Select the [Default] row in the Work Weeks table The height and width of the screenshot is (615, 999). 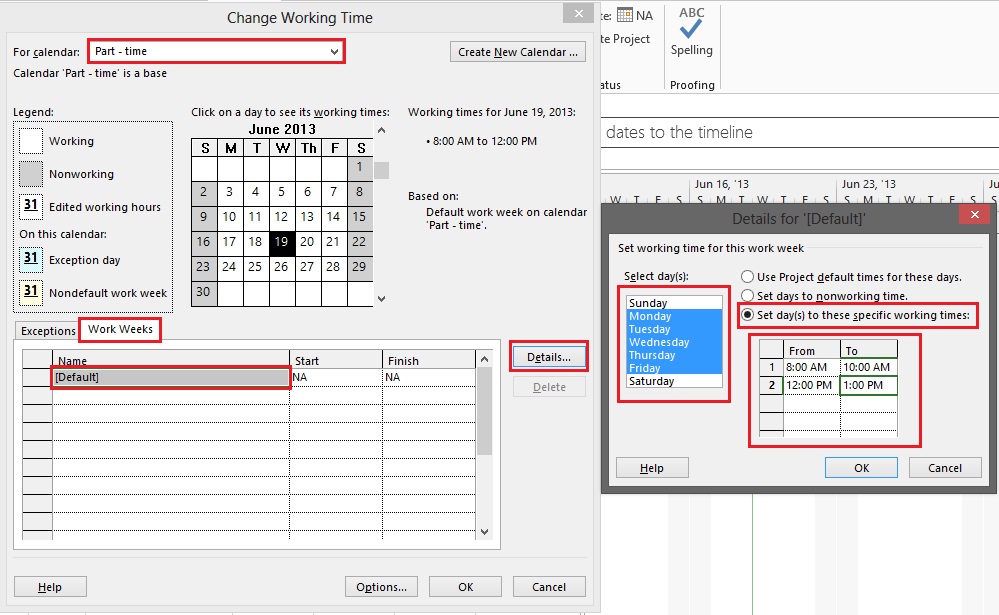(170, 377)
